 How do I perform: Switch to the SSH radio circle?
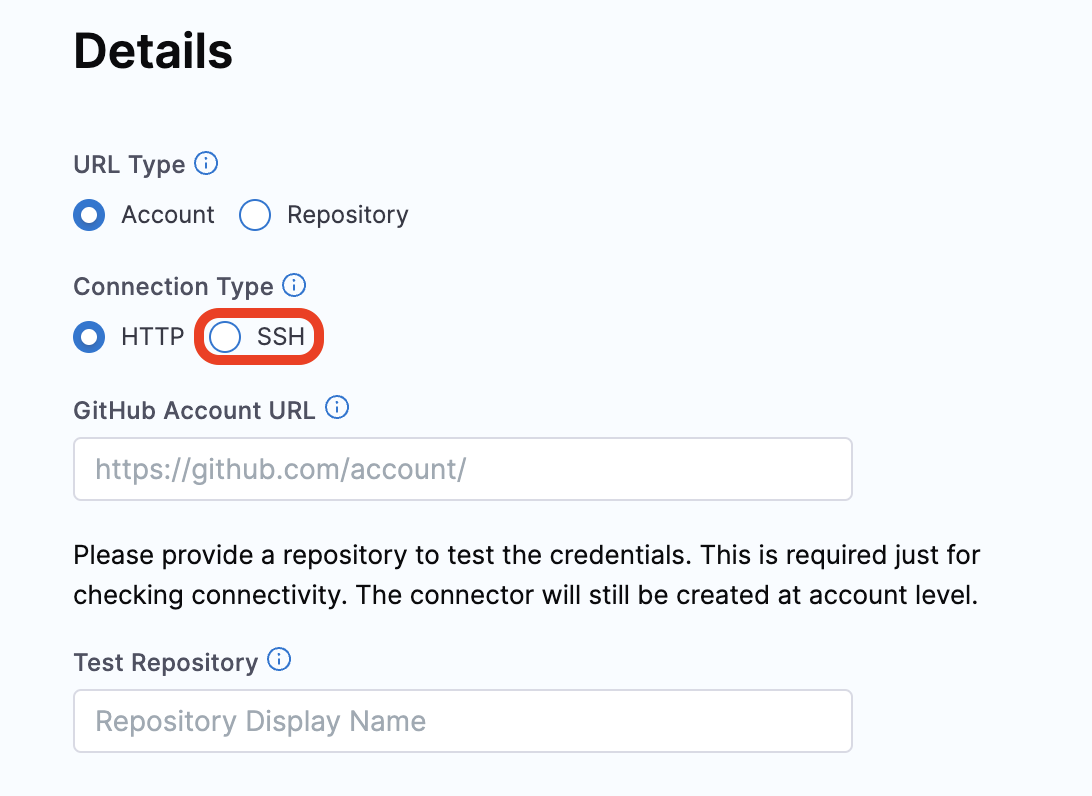click(x=225, y=337)
